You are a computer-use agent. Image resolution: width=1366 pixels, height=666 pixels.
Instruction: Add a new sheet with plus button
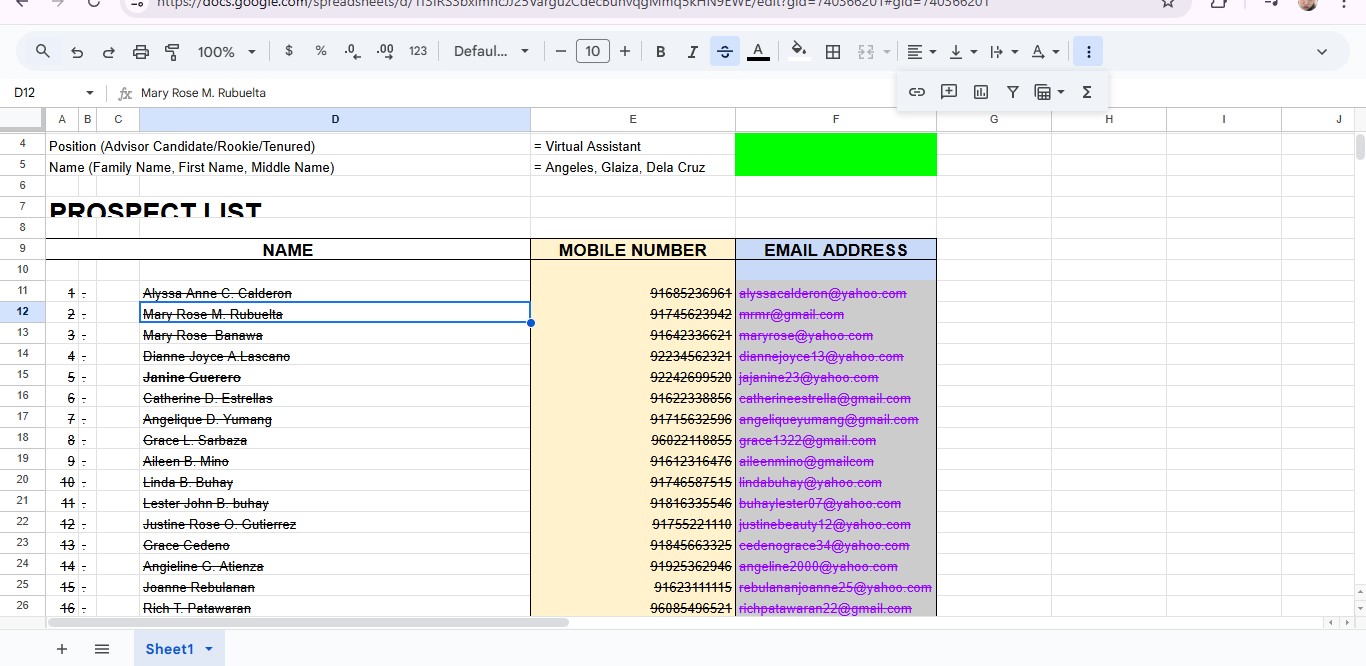[x=62, y=649]
